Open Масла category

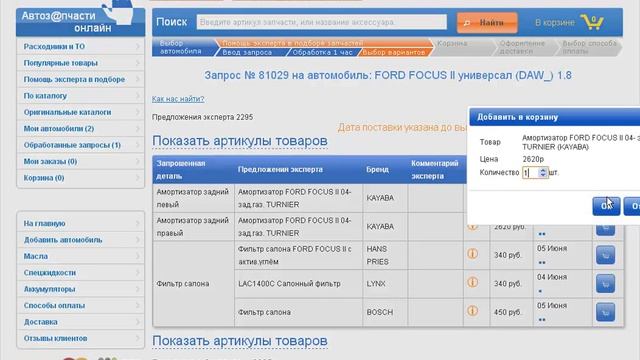80,256
